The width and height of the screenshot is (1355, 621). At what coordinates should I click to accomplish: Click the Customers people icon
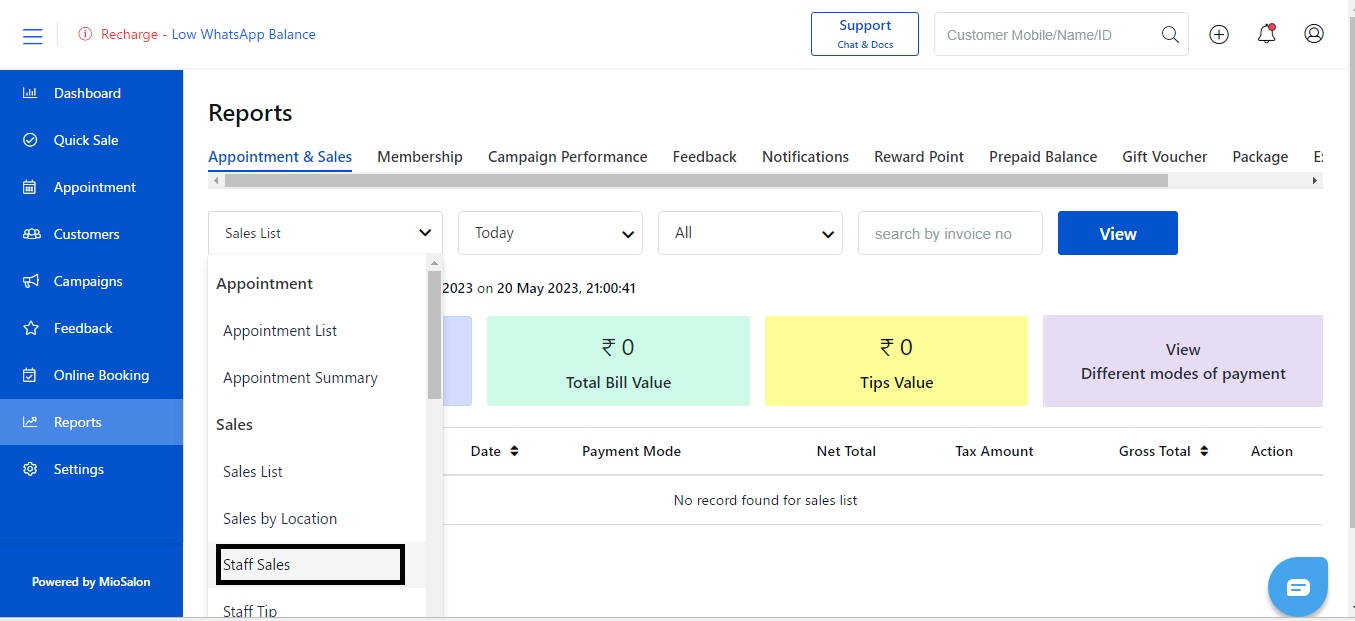[x=32, y=234]
